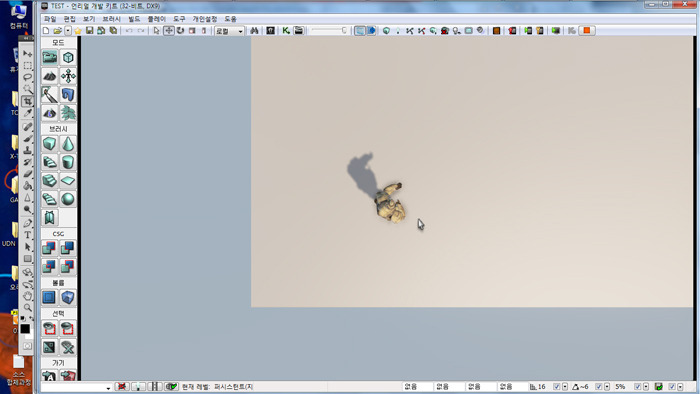Screen dimensions: 700x394
Task: Apply the CSG Deintersect operation
Action: [x=68, y=266]
